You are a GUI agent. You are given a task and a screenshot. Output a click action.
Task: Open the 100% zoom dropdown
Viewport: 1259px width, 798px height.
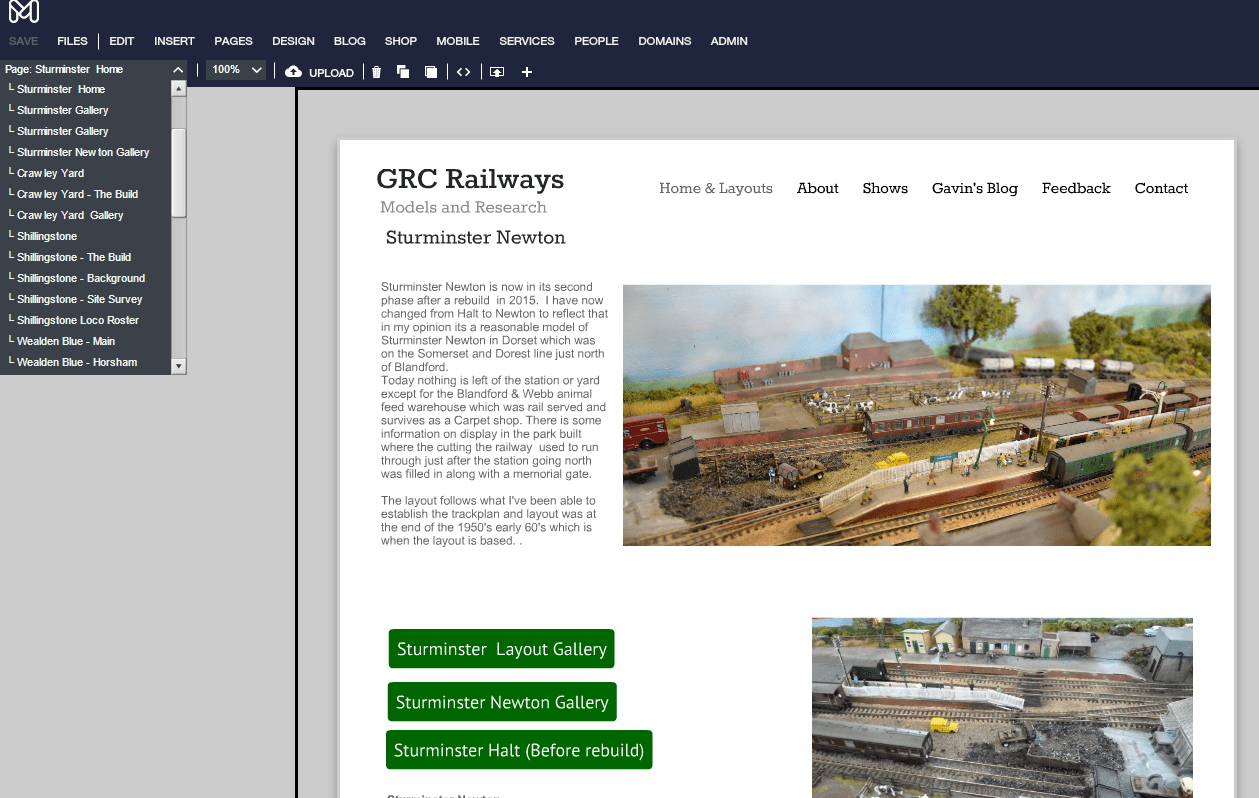tap(236, 70)
